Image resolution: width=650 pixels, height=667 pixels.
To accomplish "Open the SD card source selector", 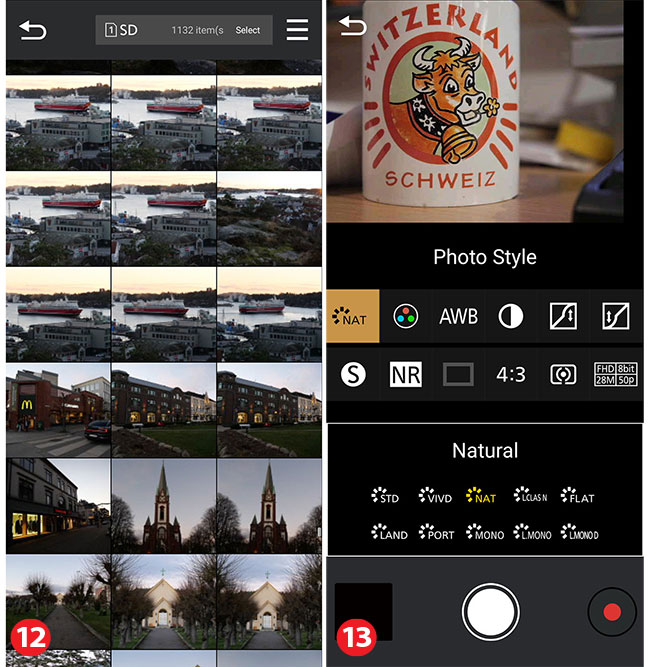I will click(x=122, y=30).
